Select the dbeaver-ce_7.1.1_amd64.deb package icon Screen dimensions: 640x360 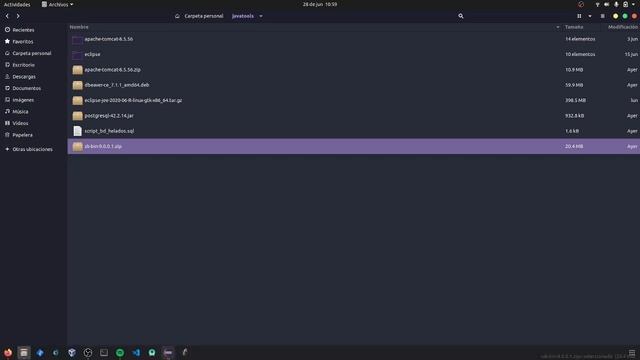point(77,85)
